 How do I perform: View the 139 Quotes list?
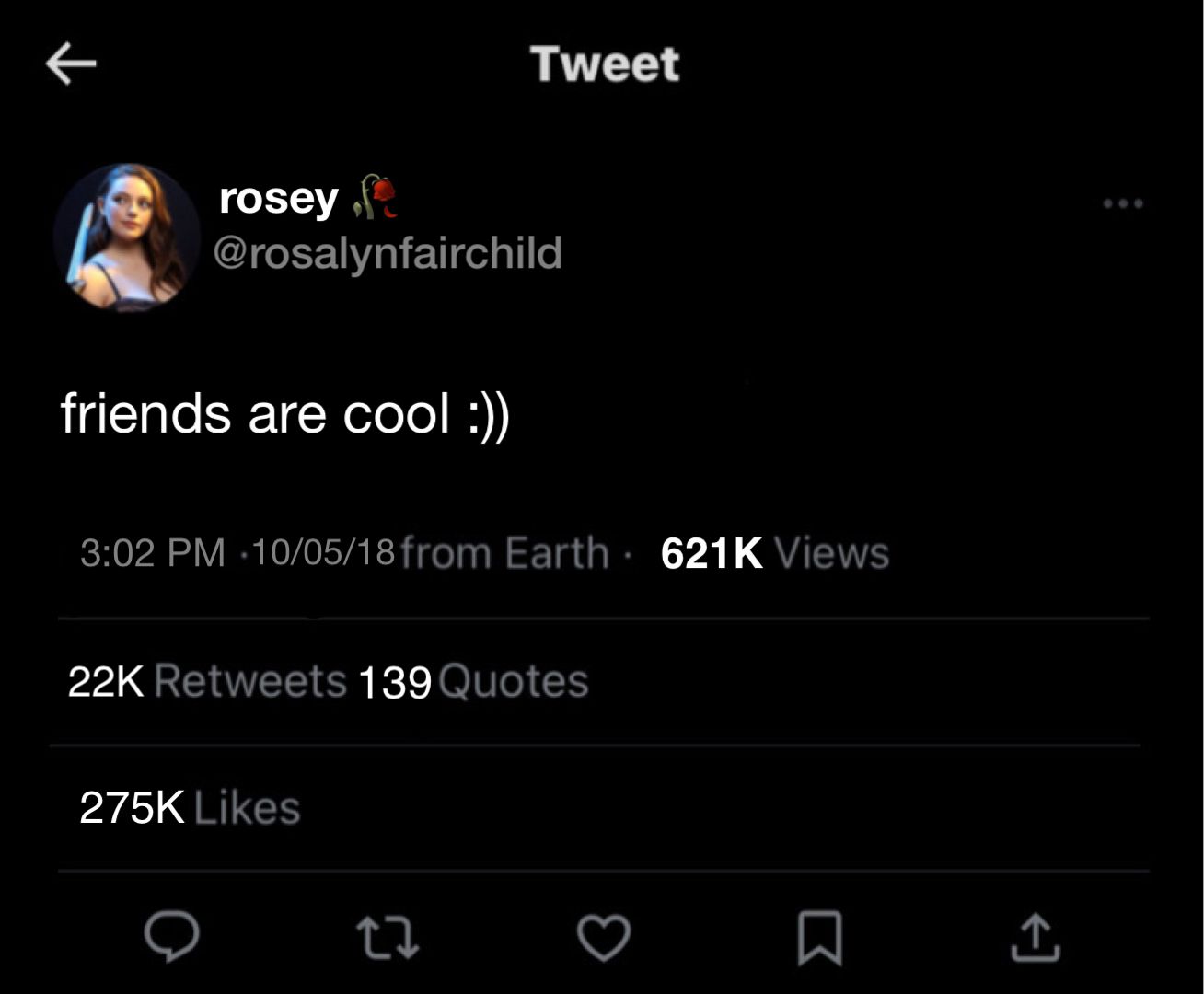[x=473, y=682]
